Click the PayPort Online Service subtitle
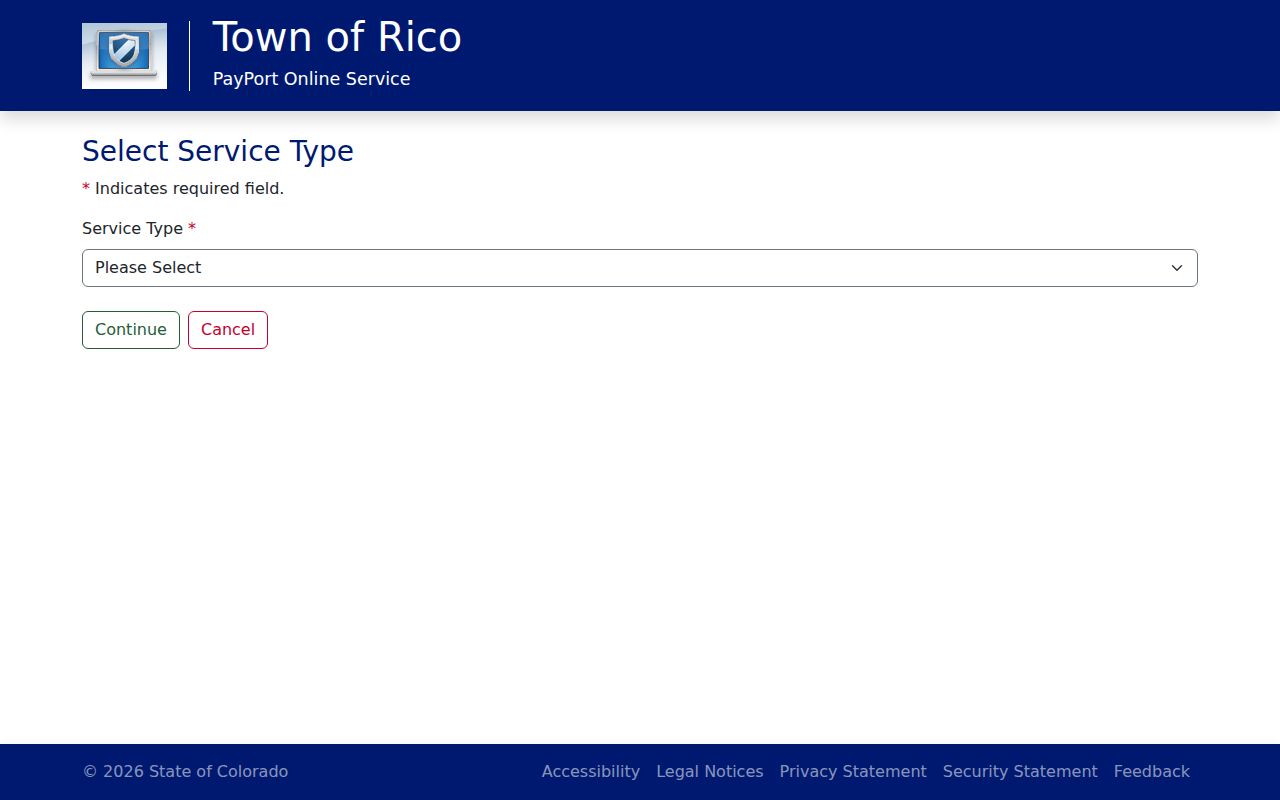Image resolution: width=1280 pixels, height=800 pixels. point(312,79)
